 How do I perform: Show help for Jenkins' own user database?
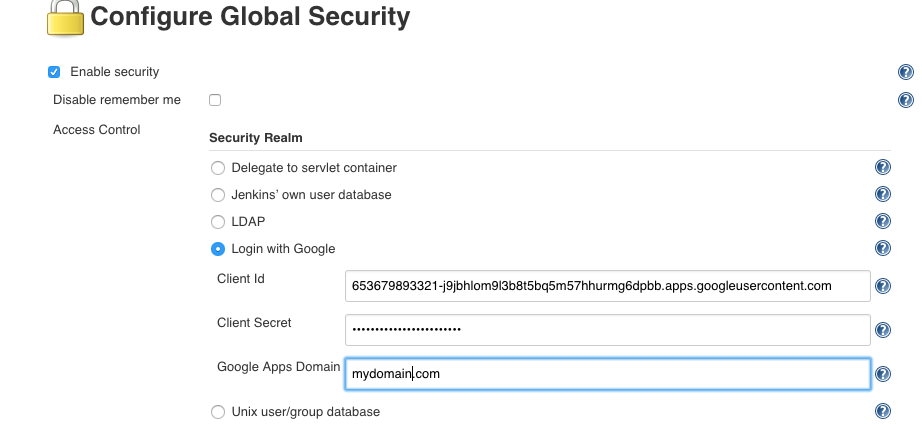pos(883,194)
